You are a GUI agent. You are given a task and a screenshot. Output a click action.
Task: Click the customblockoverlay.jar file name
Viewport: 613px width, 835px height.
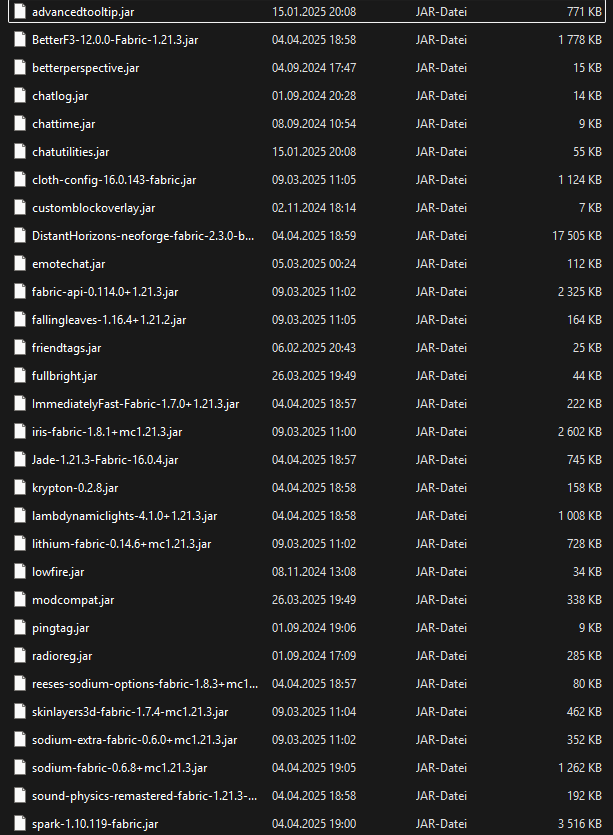point(93,207)
